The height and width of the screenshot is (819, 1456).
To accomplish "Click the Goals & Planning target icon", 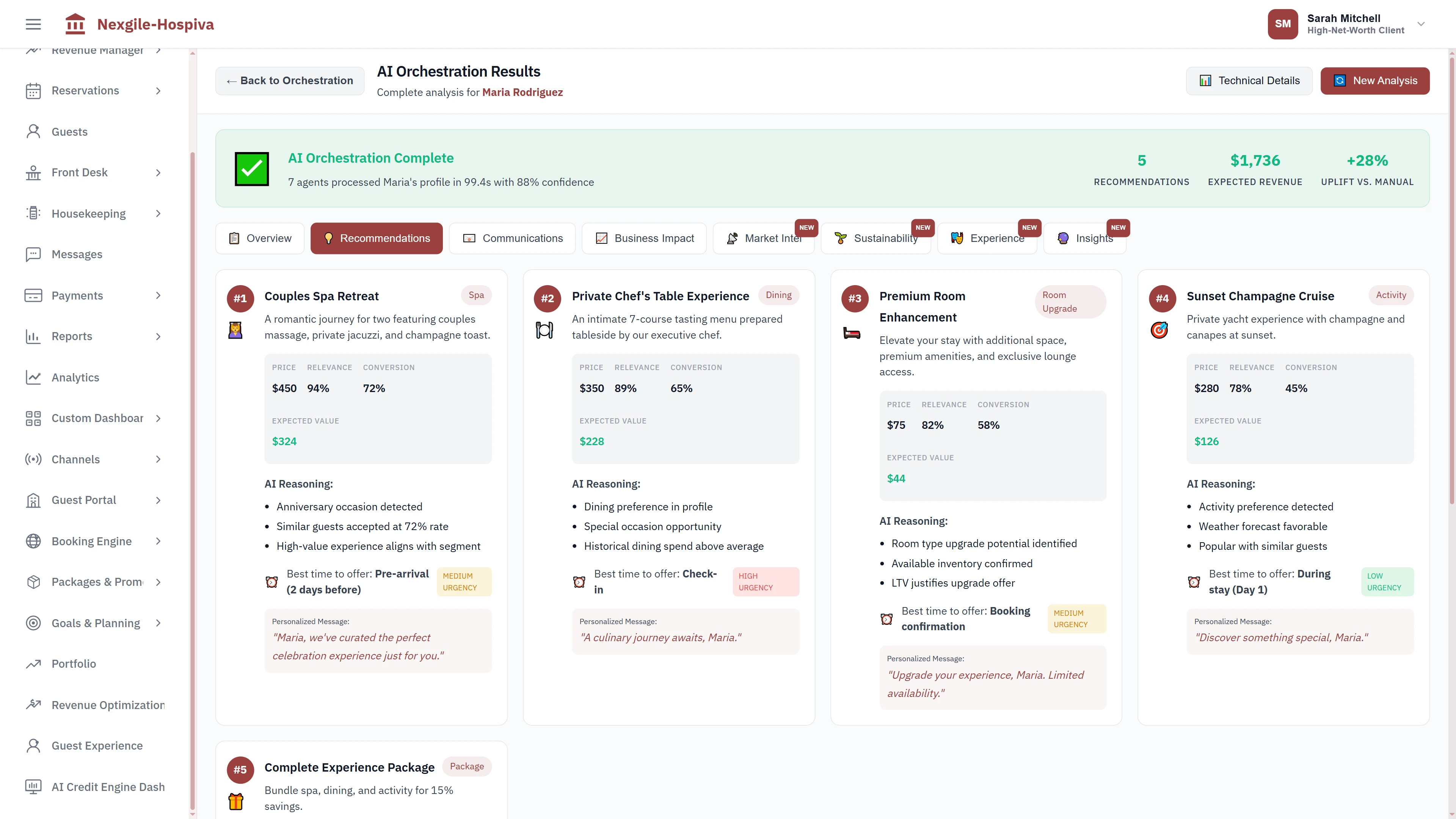I will (x=33, y=623).
